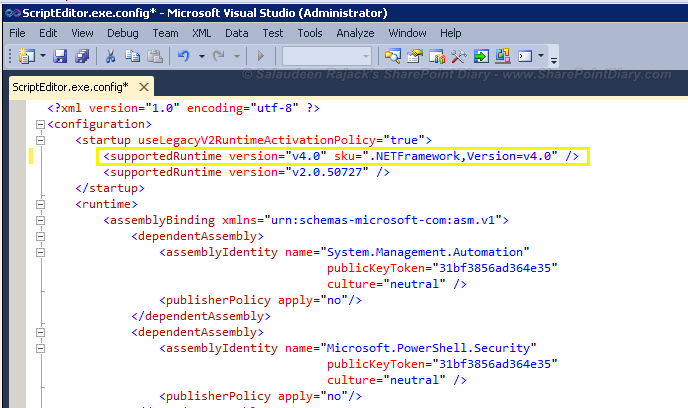Click the Command Window icon

pyautogui.click(x=525, y=56)
